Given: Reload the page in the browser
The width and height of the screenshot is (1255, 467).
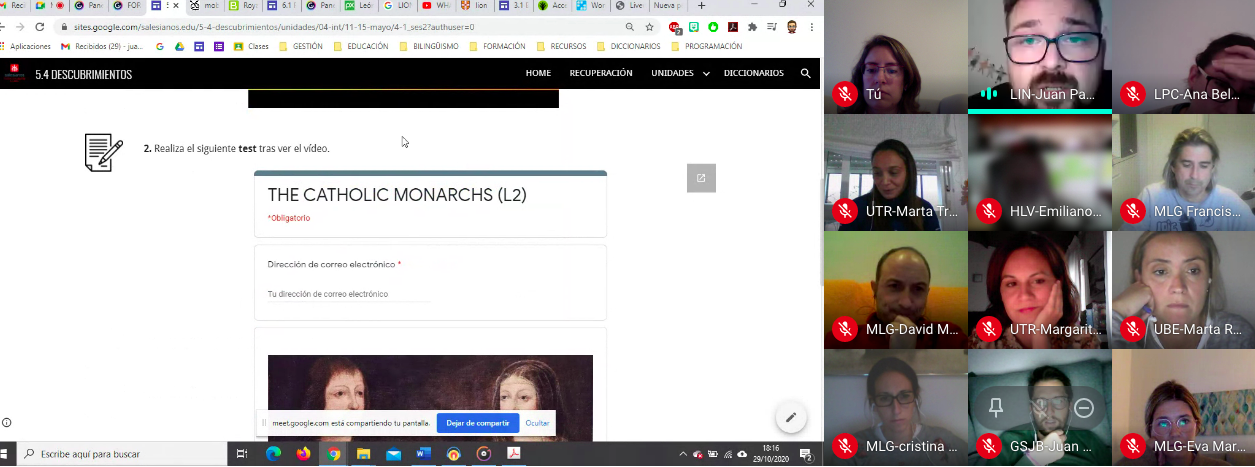Looking at the screenshot, I should click(39, 27).
